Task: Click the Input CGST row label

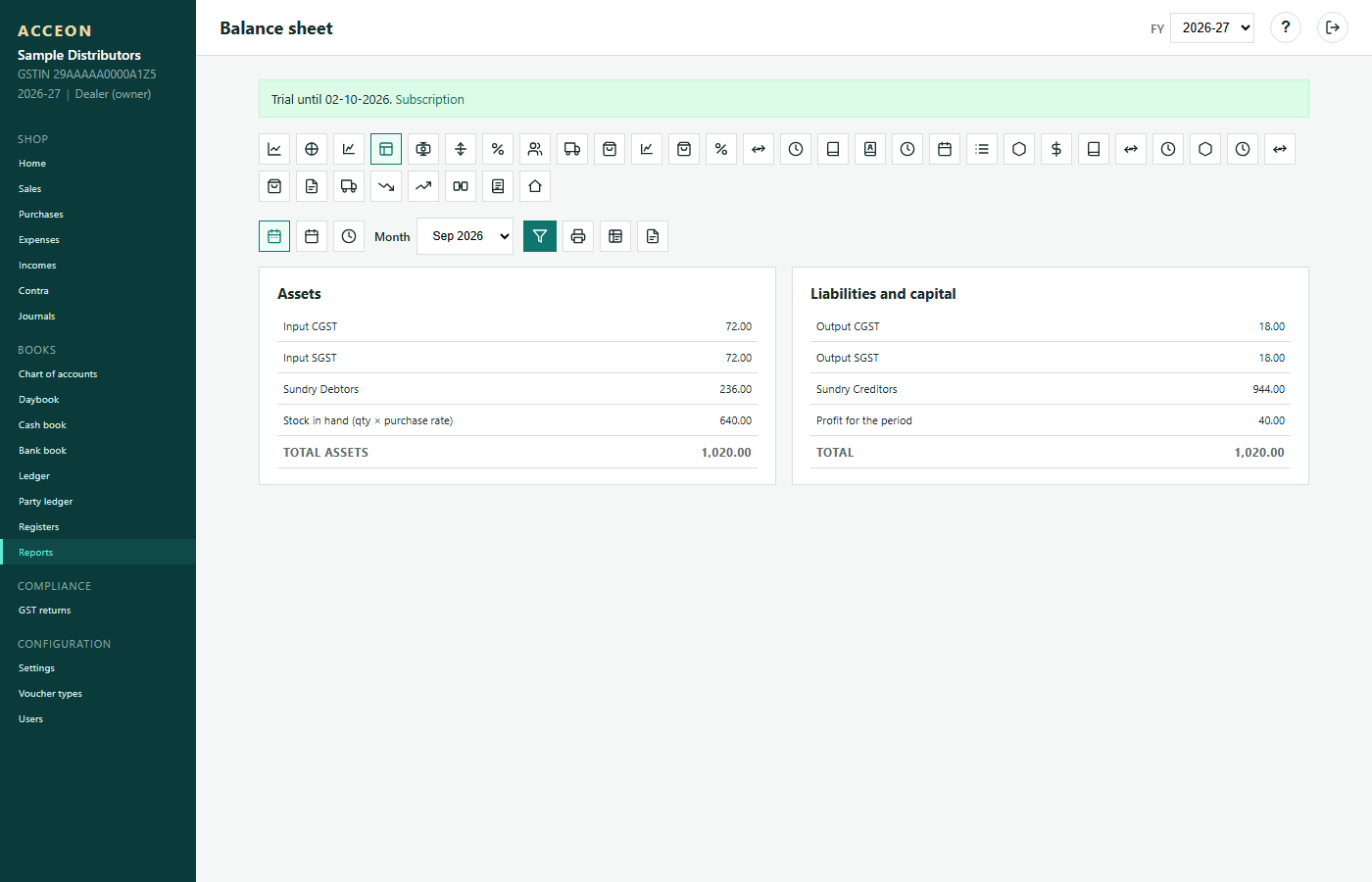Action: click(x=311, y=326)
